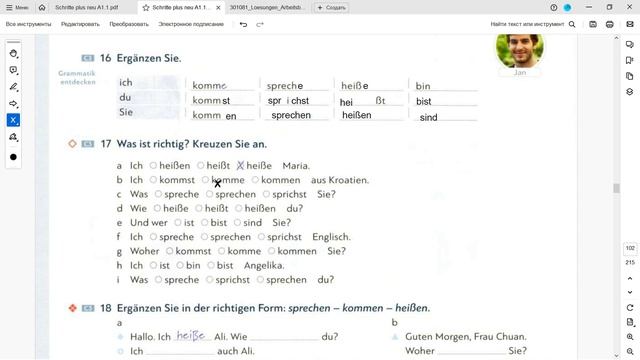Rotate the page view clockwise
Viewport: 640px width, 360px height.
tap(630, 308)
